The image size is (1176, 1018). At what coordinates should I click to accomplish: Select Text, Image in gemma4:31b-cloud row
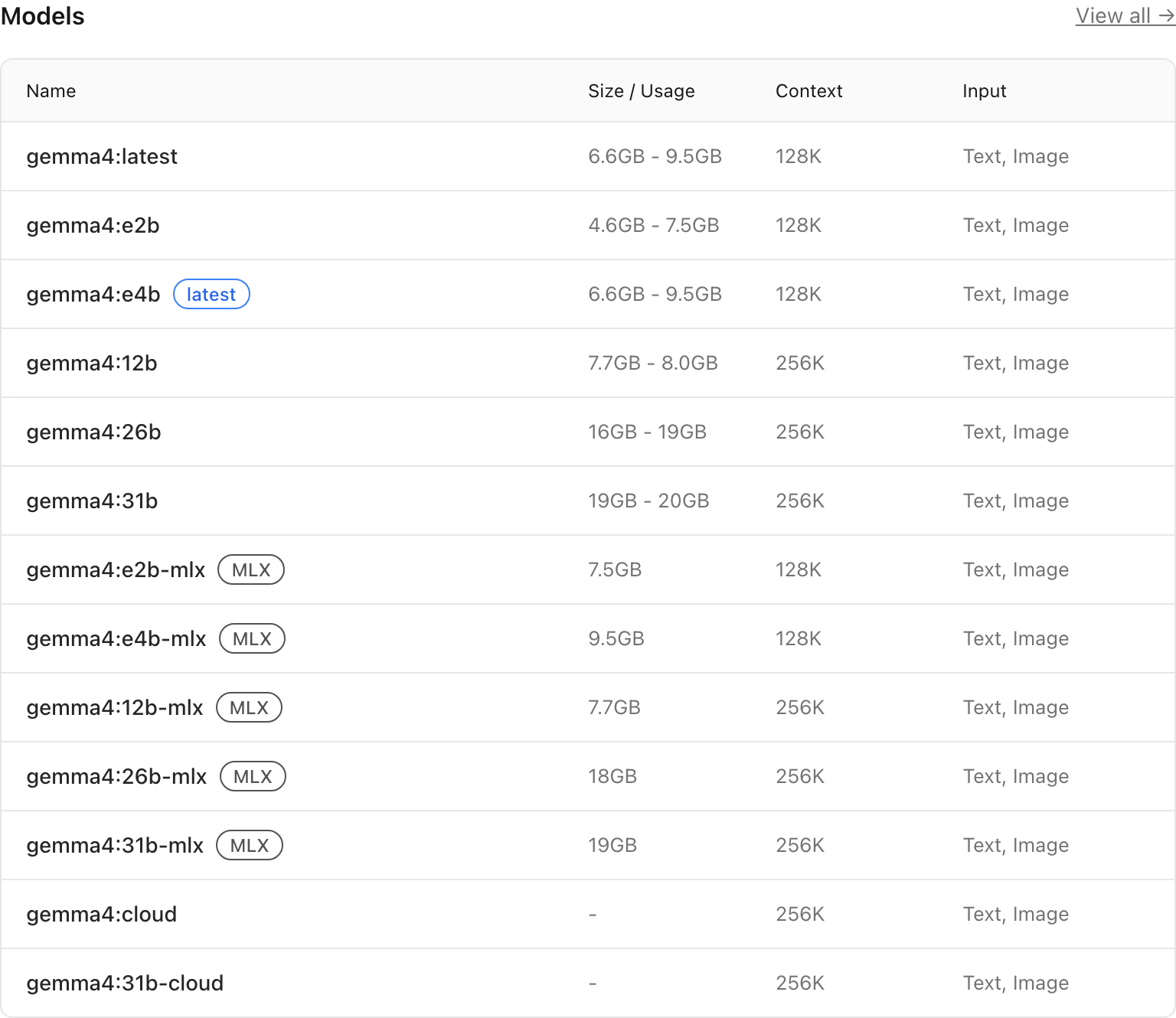coord(1016,983)
